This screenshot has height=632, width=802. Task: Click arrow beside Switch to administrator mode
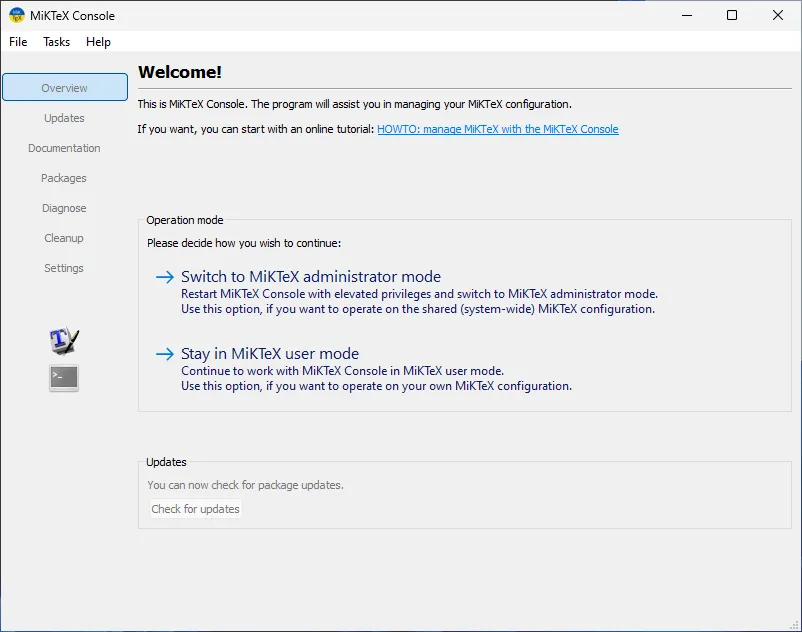point(165,277)
